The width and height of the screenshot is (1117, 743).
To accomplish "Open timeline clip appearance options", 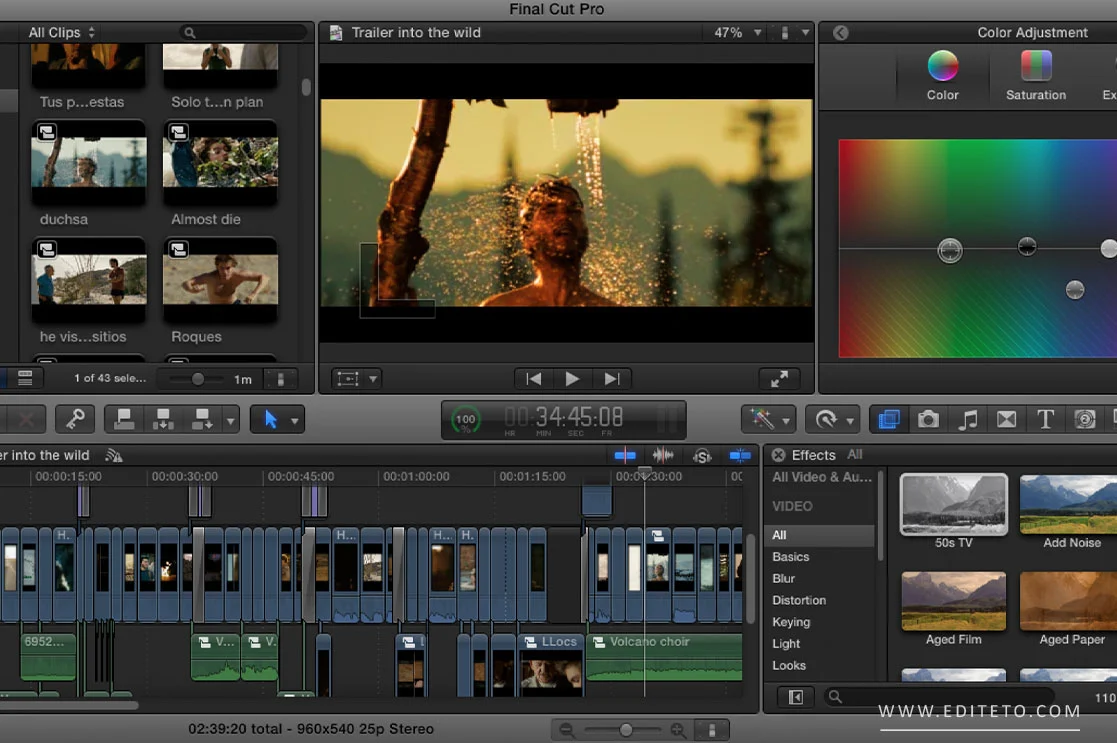I will point(712,729).
